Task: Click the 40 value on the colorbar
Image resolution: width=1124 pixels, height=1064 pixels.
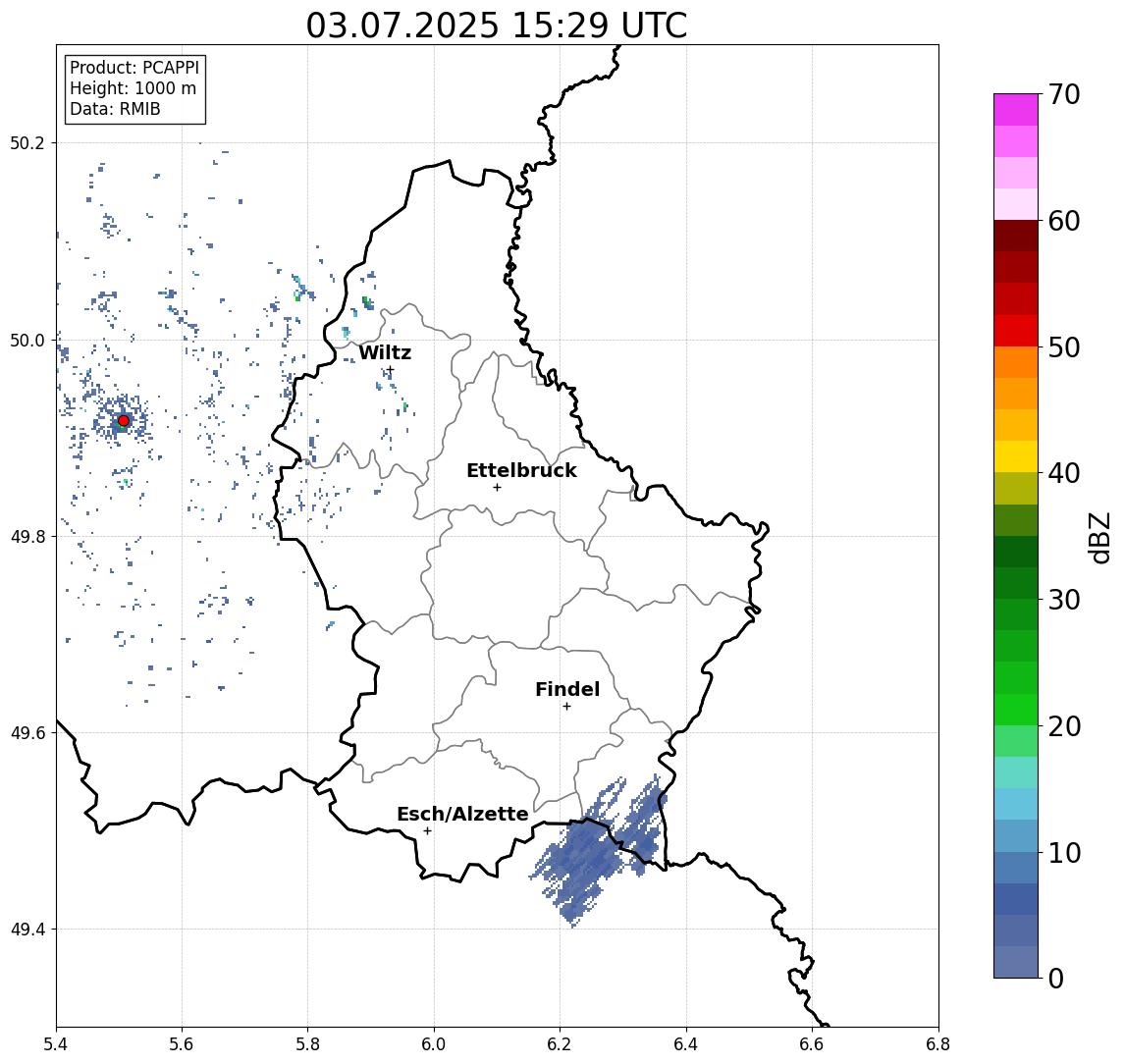Action: point(1064,473)
